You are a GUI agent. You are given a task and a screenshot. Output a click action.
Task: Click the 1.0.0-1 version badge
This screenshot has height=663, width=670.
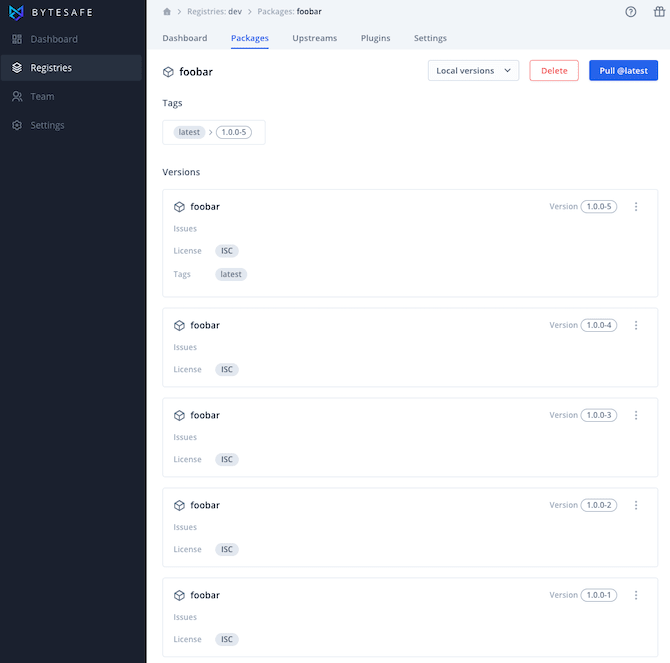tap(599, 595)
